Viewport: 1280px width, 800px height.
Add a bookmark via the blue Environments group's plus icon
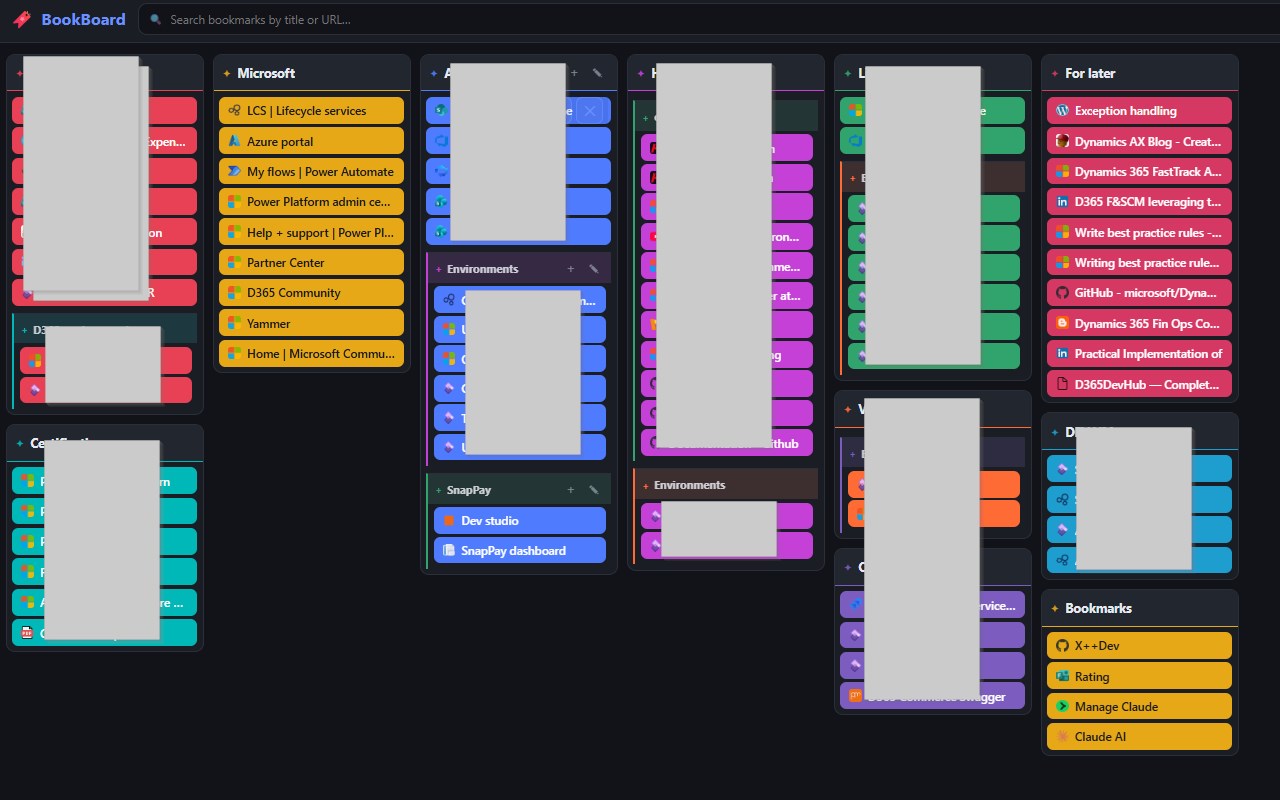(571, 269)
